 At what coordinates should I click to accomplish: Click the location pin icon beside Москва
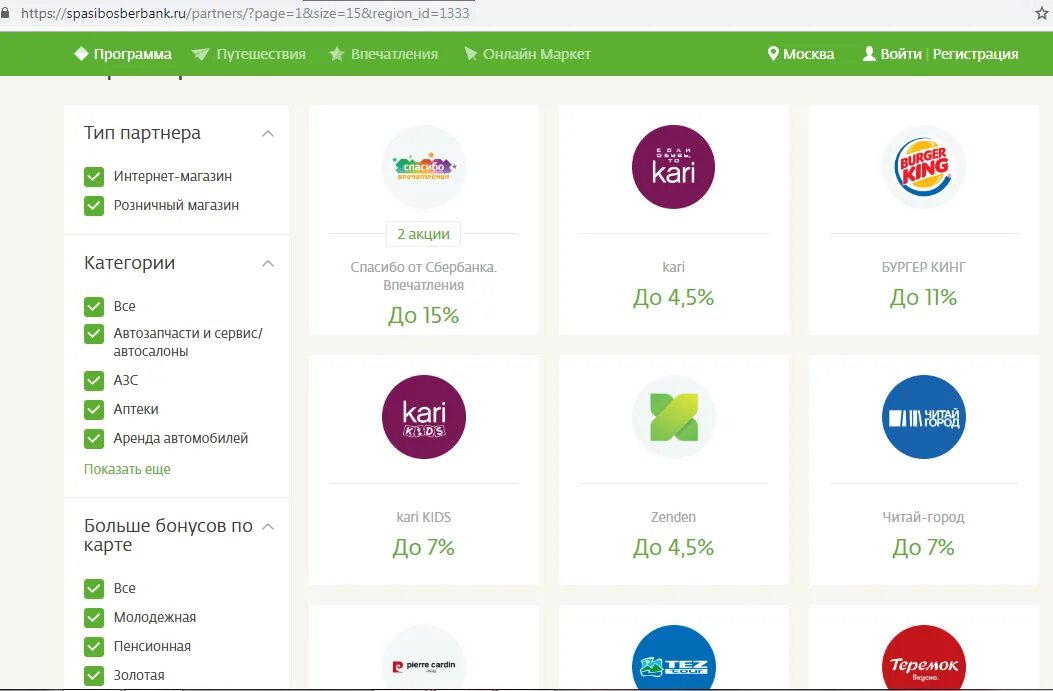click(x=773, y=54)
